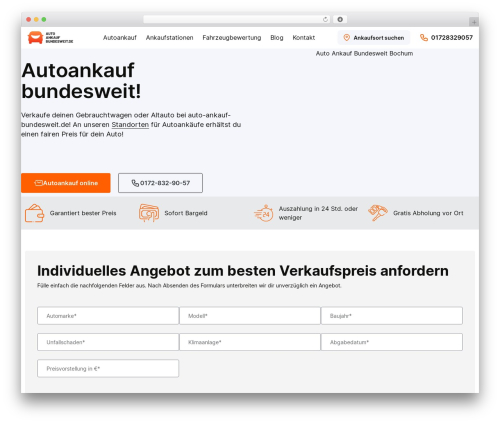The height and width of the screenshot is (423, 500).
Task: Open the Blog menu item
Action: pos(277,38)
